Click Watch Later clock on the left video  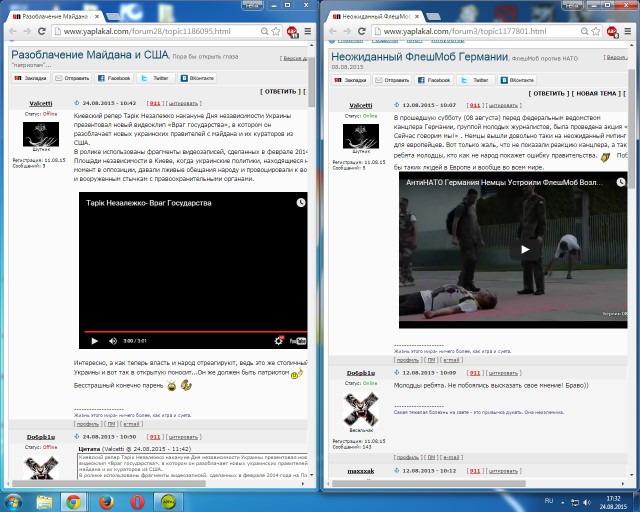pos(301,203)
